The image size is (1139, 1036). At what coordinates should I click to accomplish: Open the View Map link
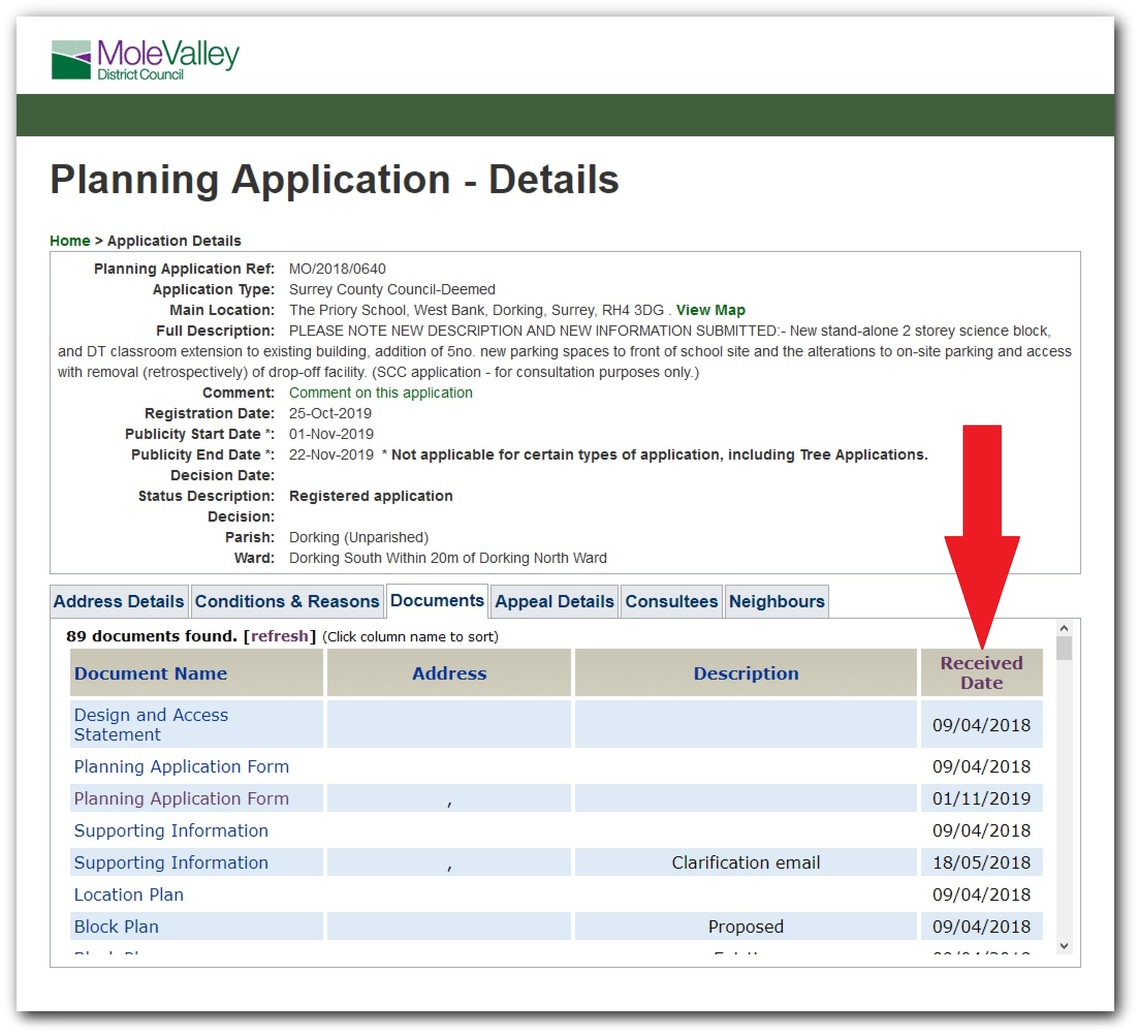click(710, 310)
